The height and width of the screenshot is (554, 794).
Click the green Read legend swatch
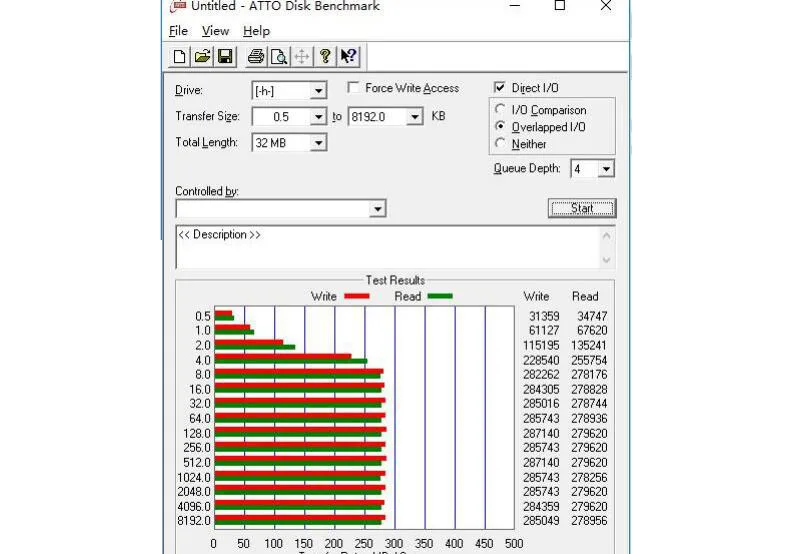pos(440,296)
